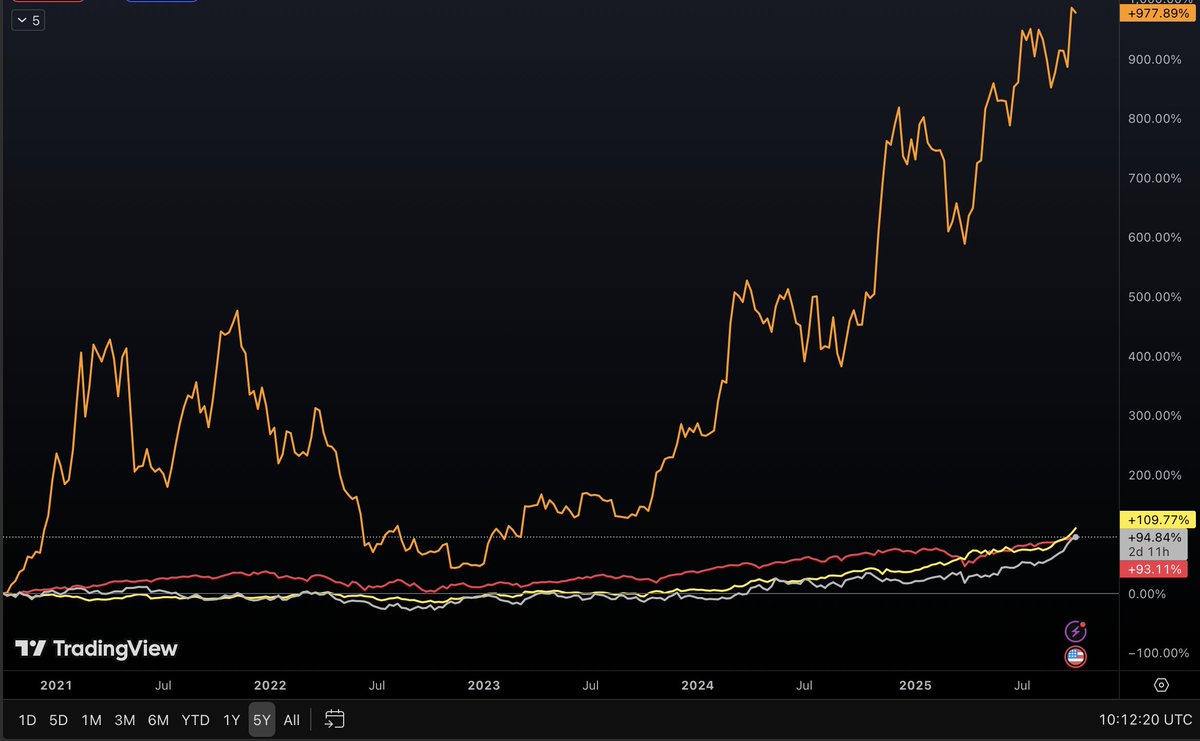
Task: Select the 1M time range
Action: (x=91, y=720)
